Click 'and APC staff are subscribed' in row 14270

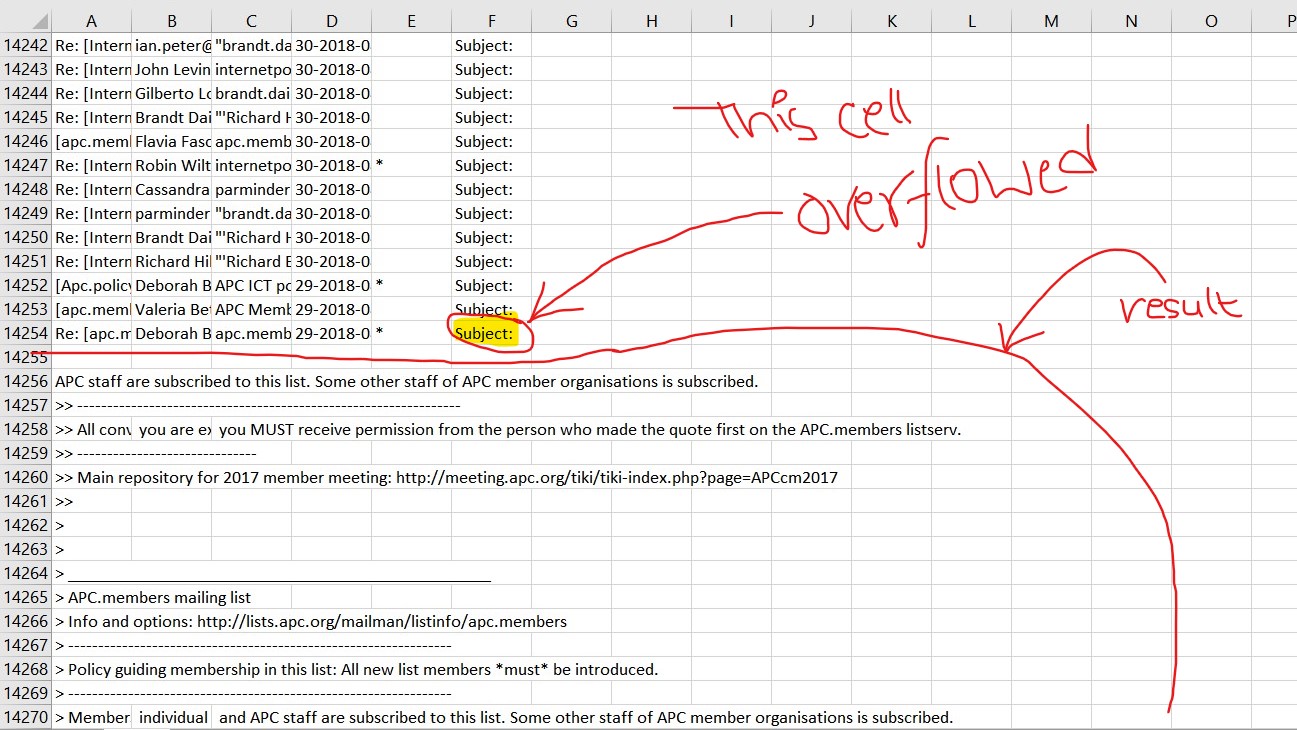click(x=585, y=717)
